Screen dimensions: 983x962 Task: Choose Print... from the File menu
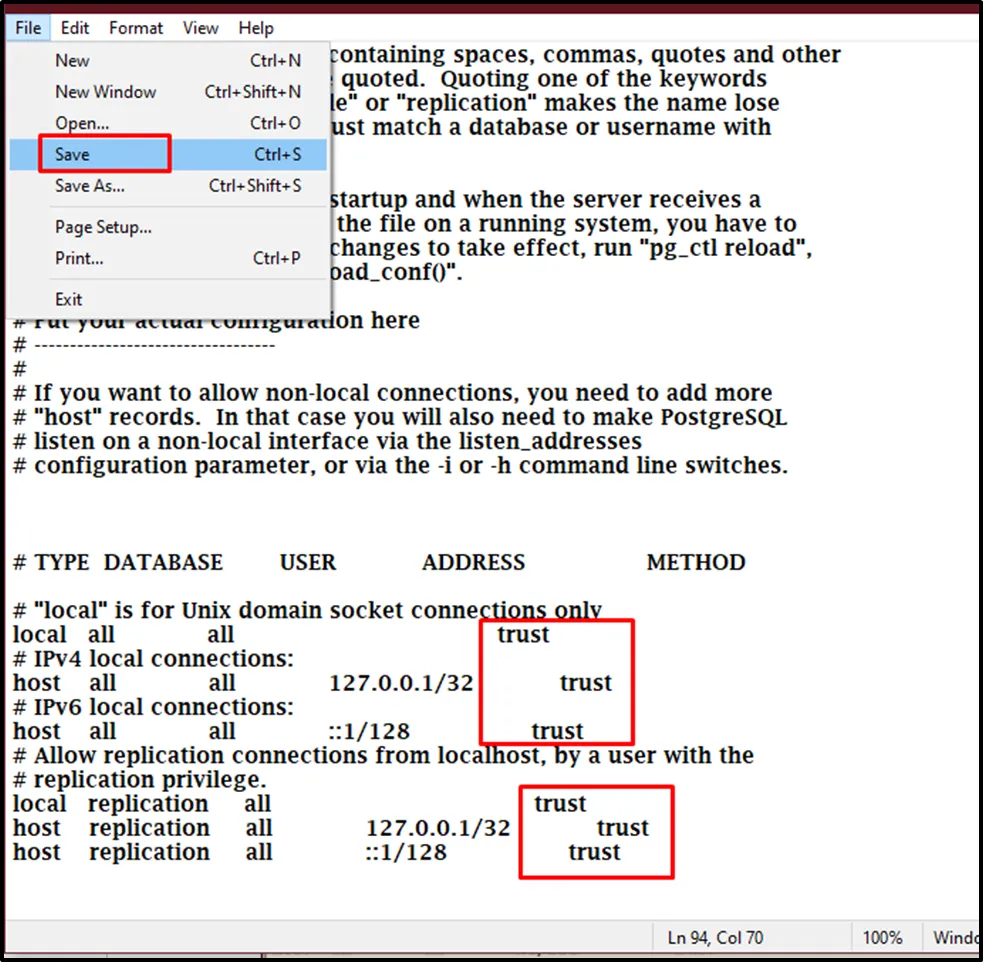click(x=79, y=258)
